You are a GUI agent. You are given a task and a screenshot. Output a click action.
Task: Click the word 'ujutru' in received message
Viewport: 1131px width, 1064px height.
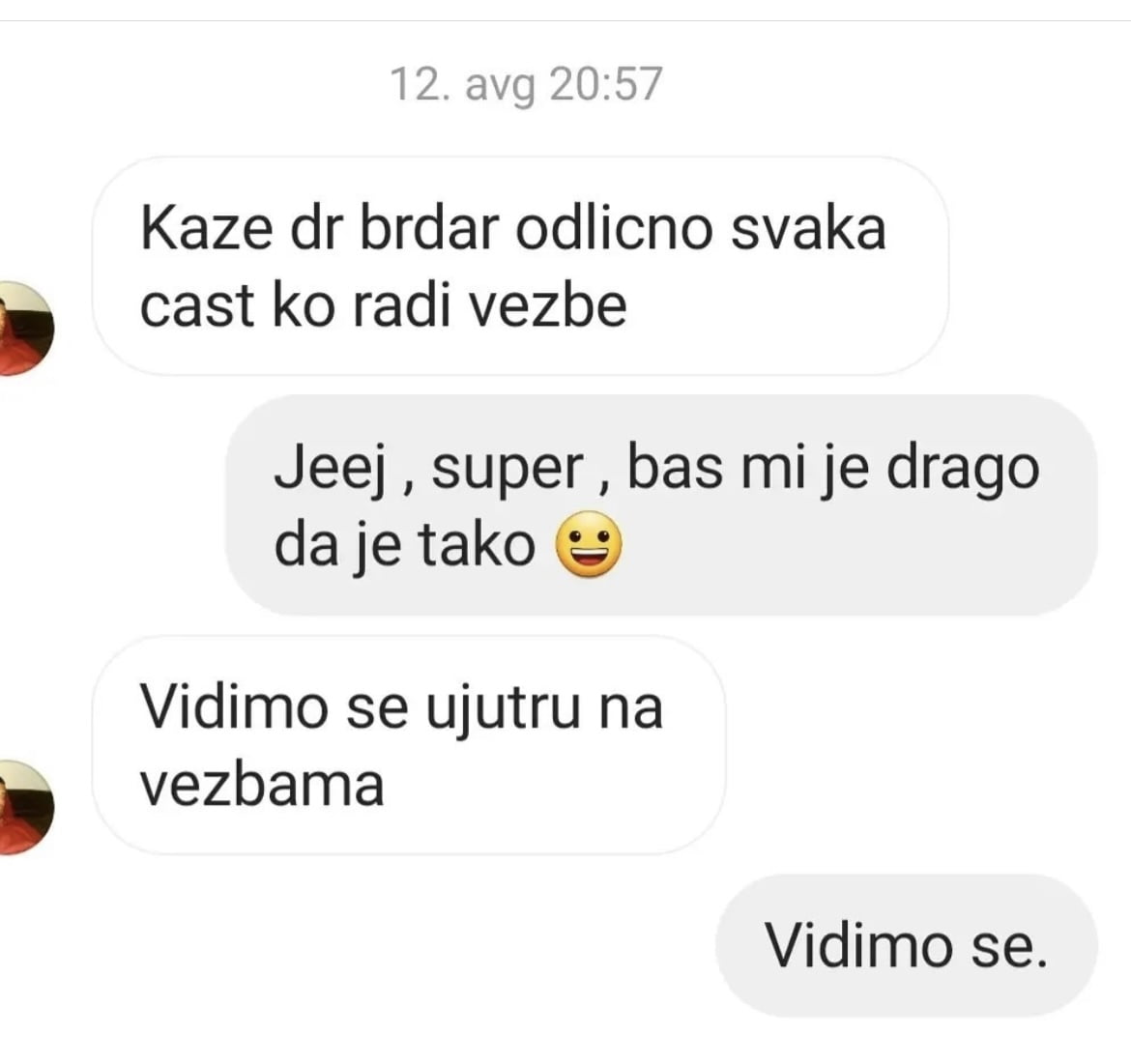(503, 710)
